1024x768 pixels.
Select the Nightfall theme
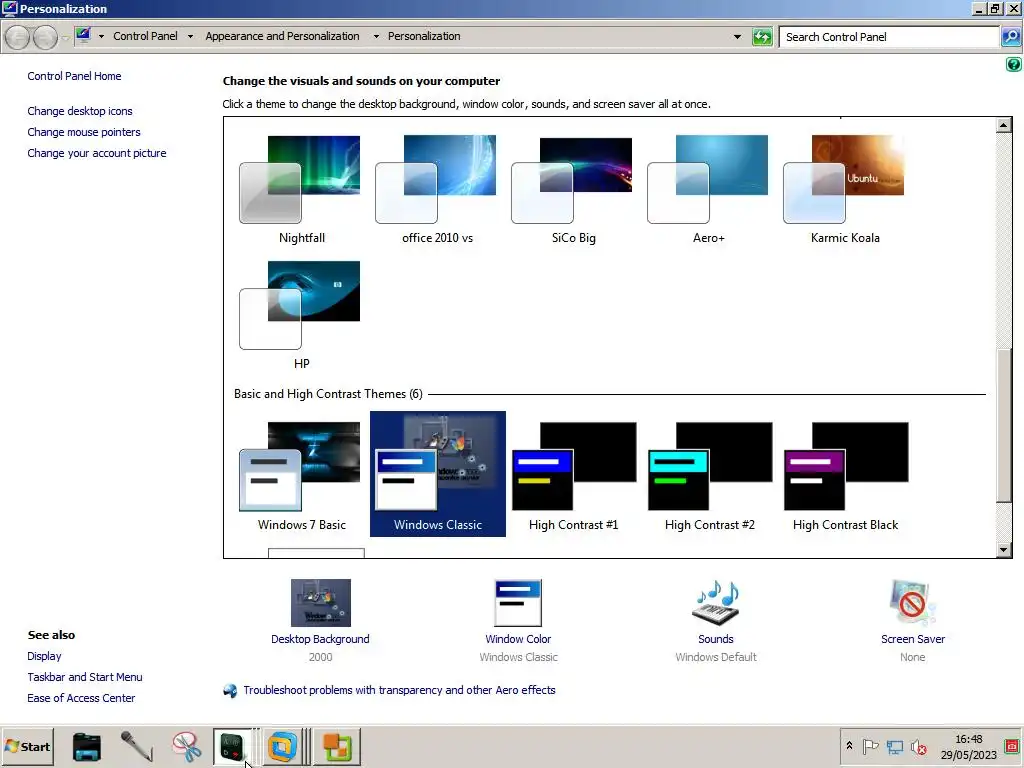point(301,189)
